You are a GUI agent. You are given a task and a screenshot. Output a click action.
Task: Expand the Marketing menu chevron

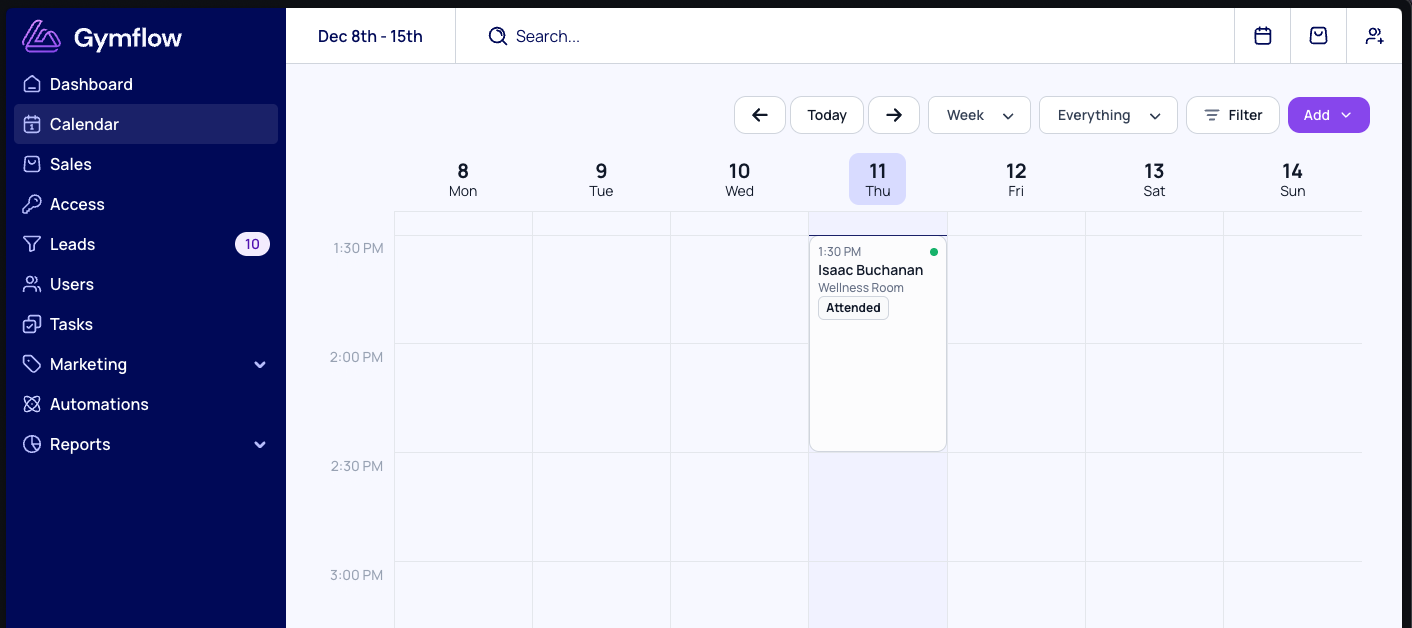pos(260,365)
